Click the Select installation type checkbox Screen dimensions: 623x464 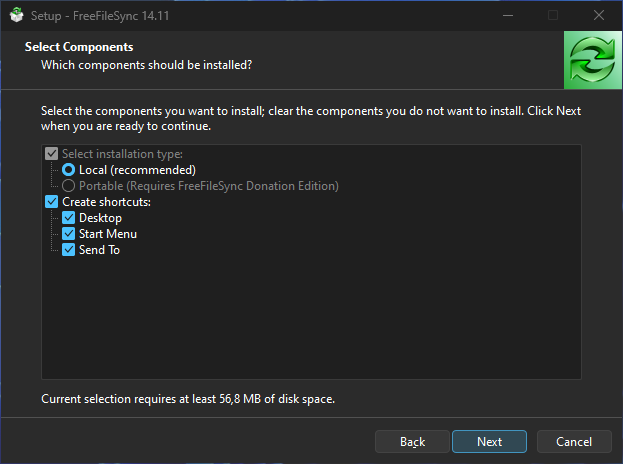52,154
